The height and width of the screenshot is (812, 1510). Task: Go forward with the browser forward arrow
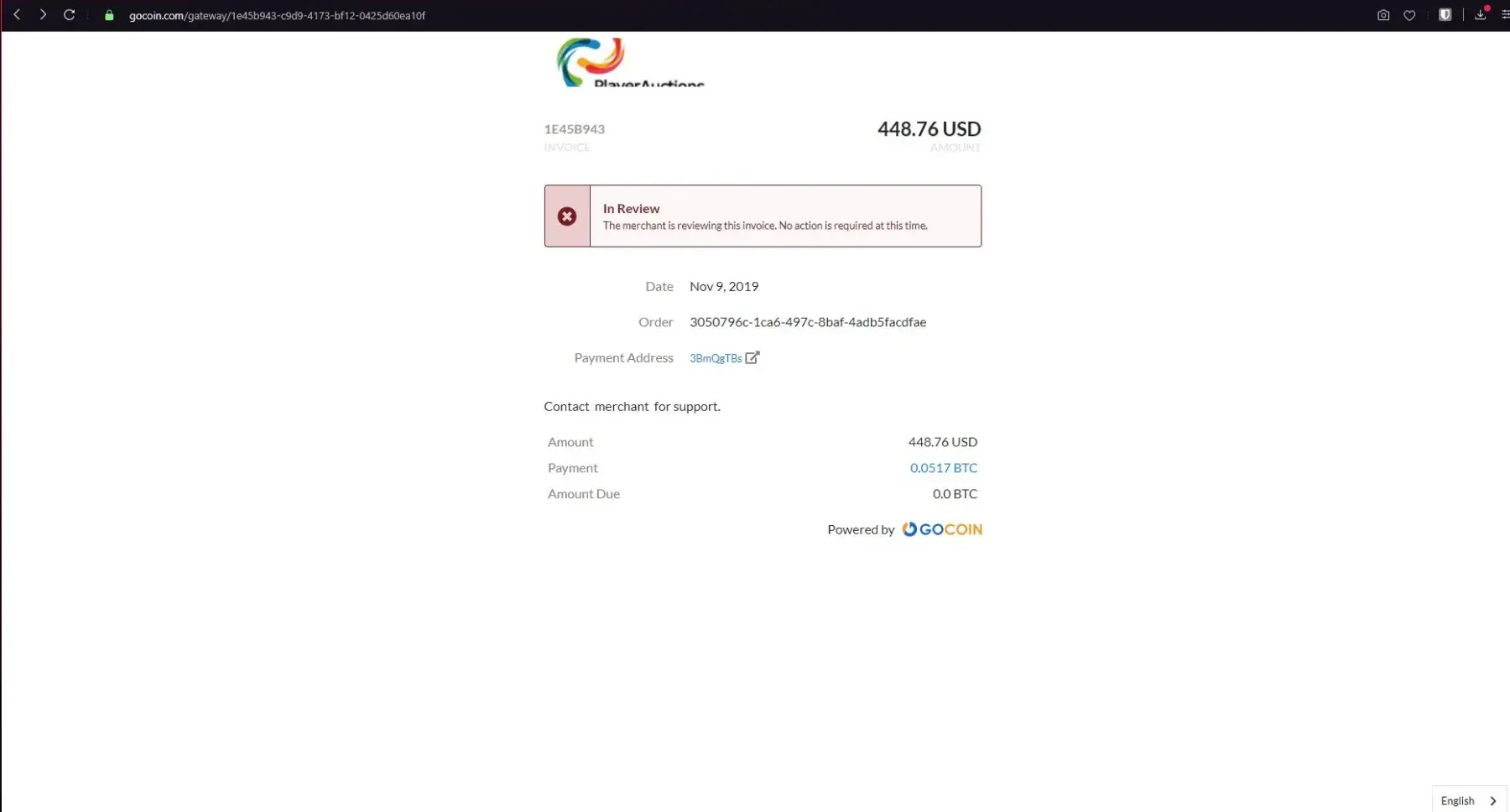pos(43,15)
